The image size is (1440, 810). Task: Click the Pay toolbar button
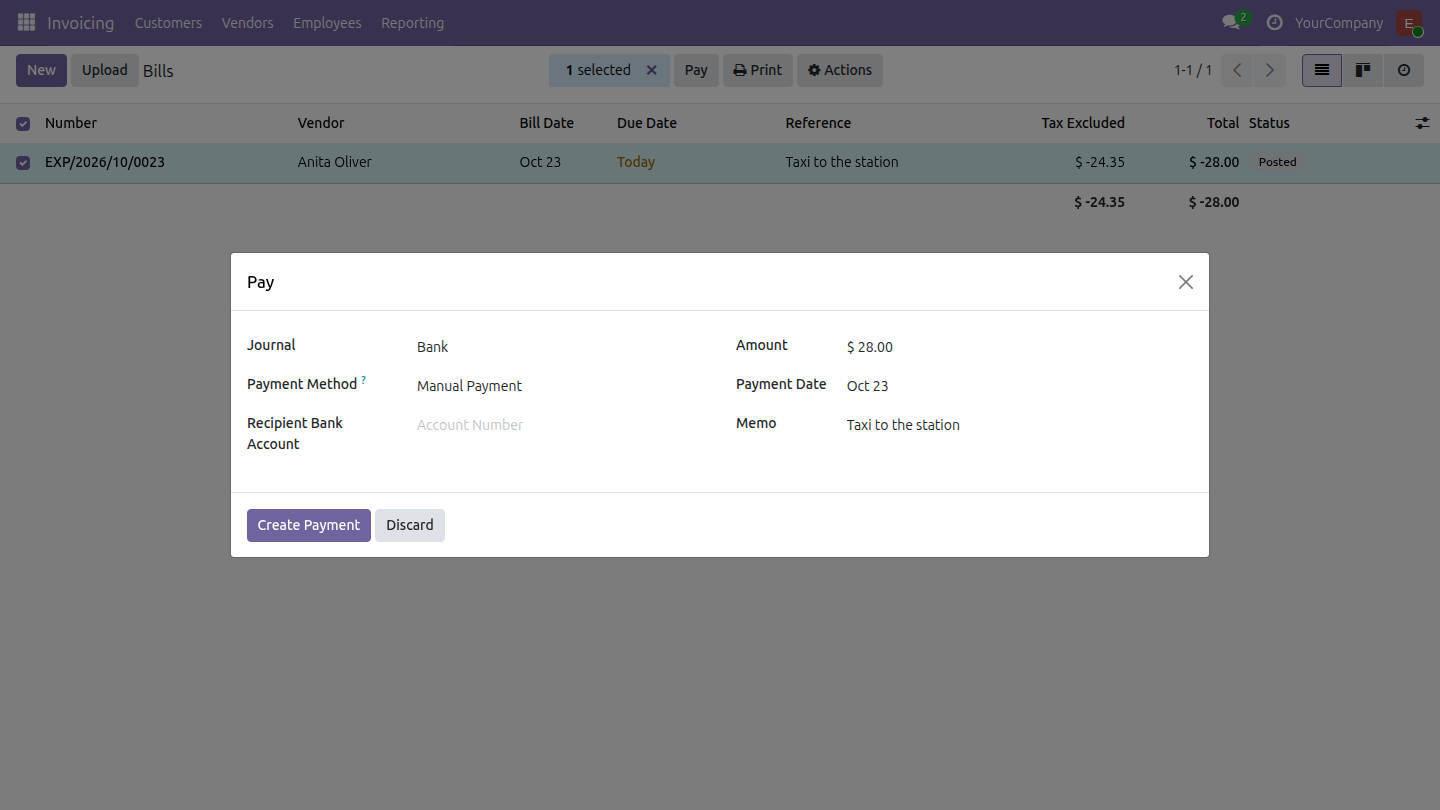696,70
